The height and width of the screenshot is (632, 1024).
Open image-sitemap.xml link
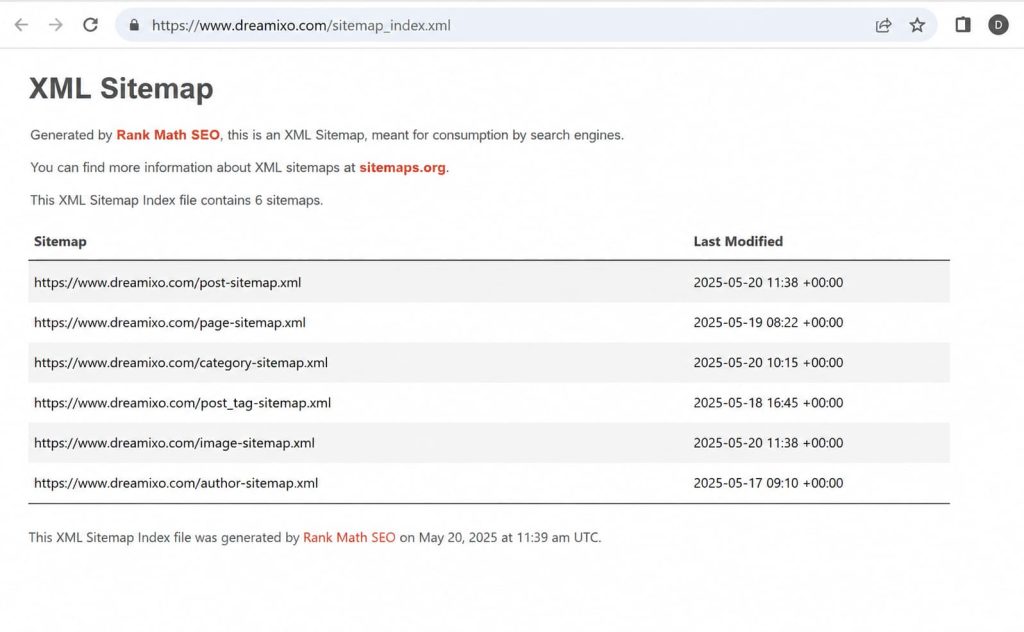click(174, 443)
